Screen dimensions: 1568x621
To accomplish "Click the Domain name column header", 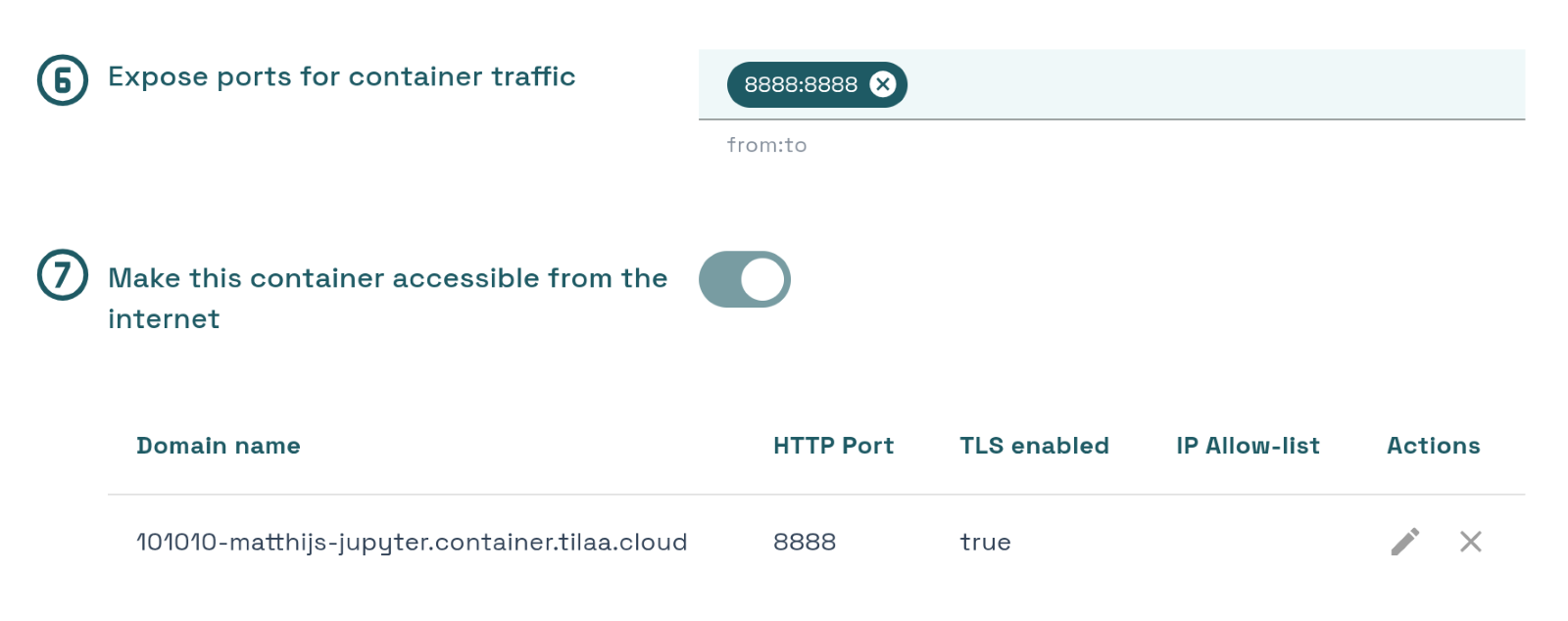I will pyautogui.click(x=219, y=446).
